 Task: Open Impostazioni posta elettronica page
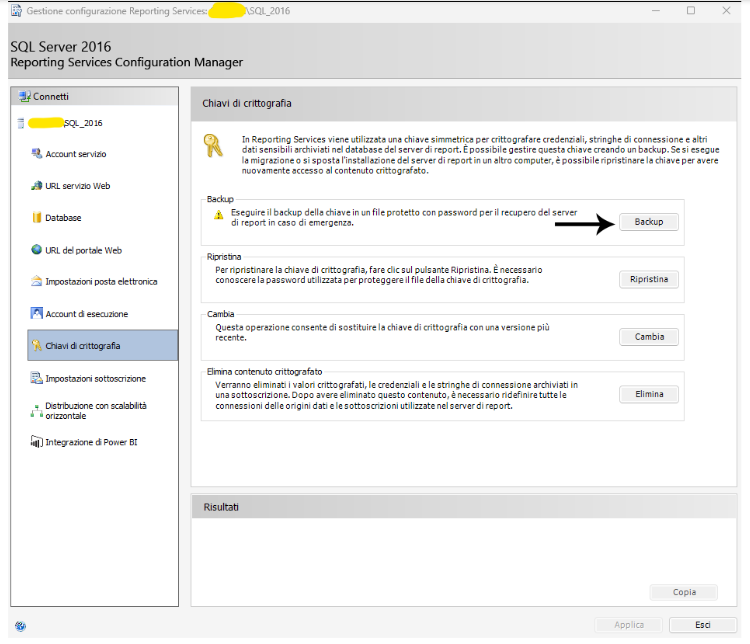(x=101, y=282)
